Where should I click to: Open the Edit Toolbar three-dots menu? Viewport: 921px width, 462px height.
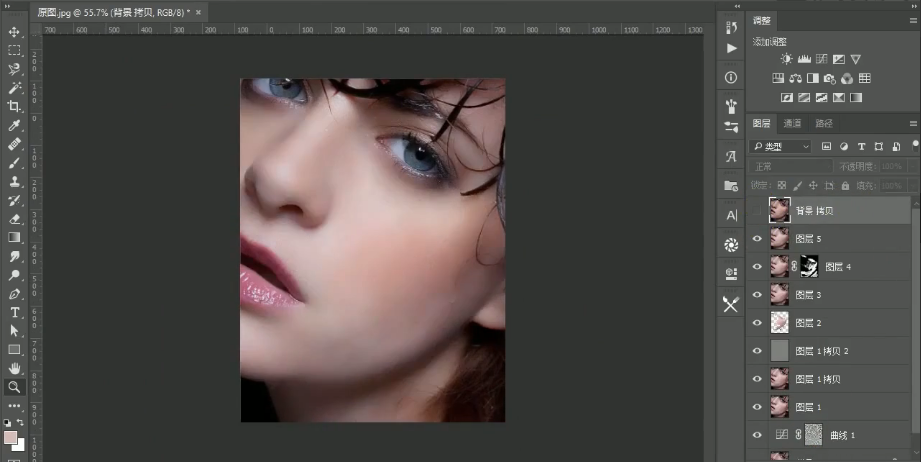[14, 406]
